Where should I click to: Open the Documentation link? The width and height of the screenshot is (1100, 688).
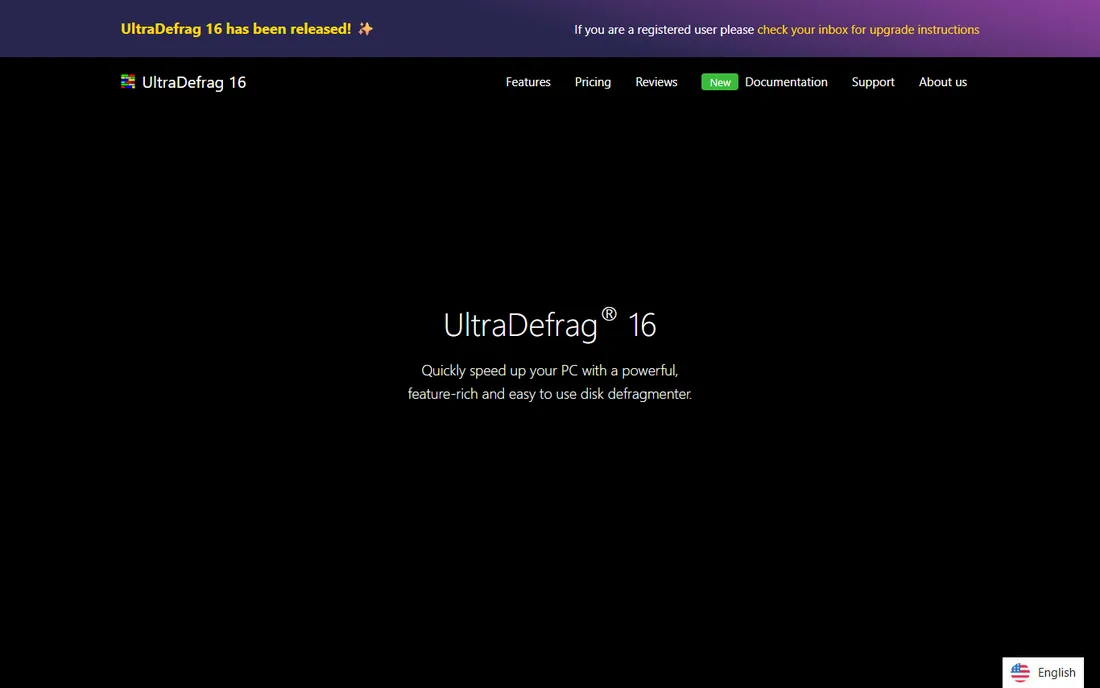click(786, 82)
